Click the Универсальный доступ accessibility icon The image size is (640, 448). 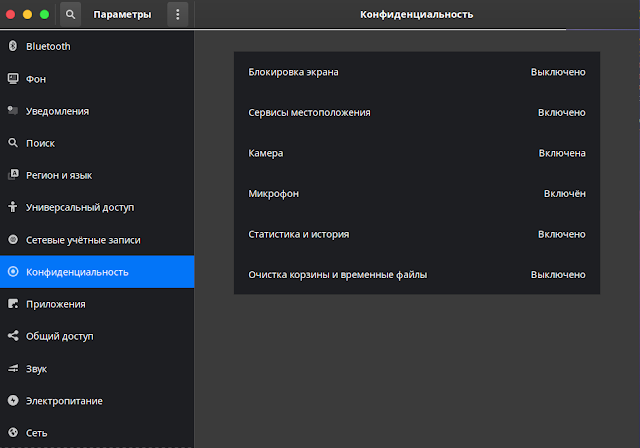[x=13, y=207]
